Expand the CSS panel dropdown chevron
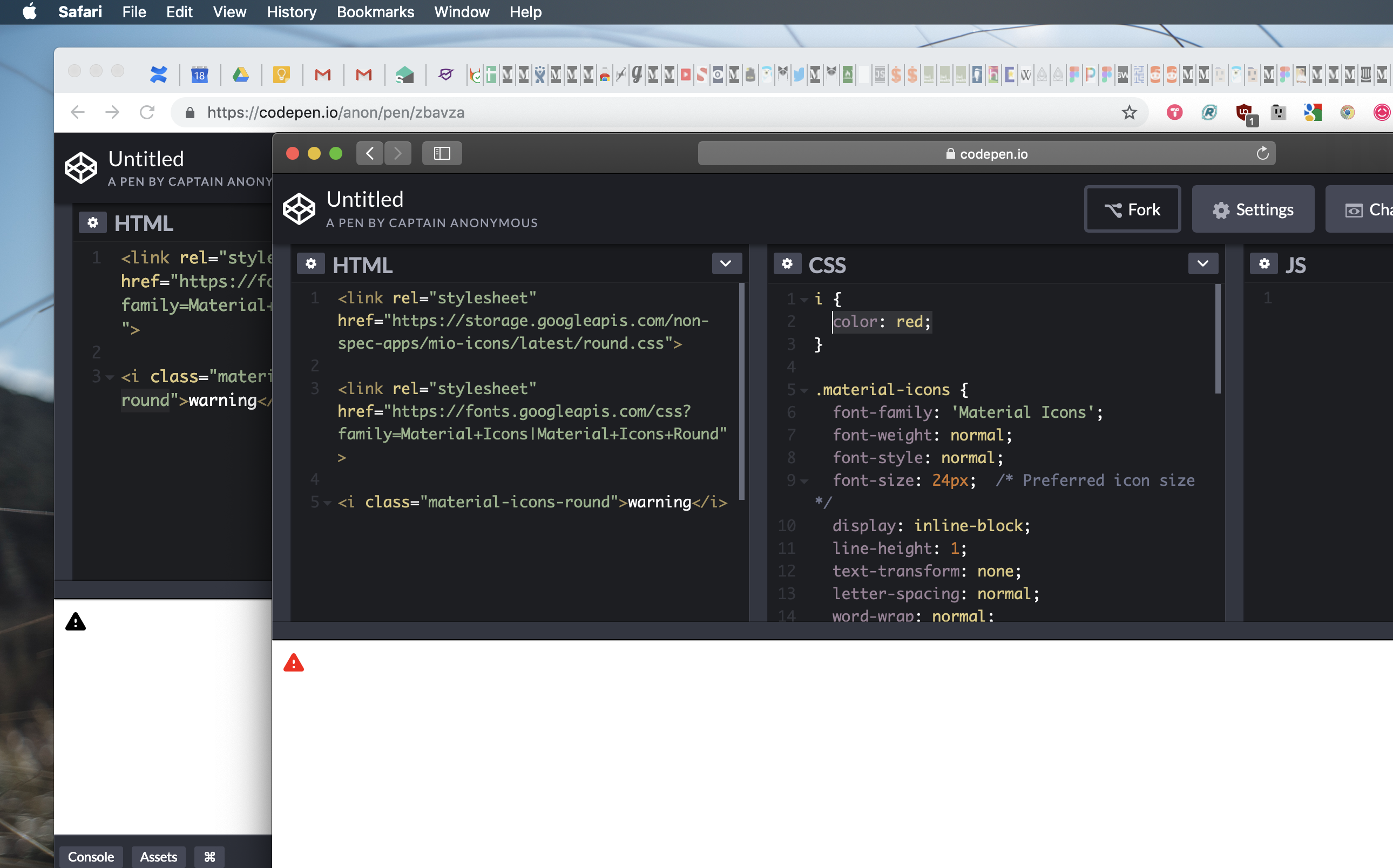Viewport: 1393px width, 868px height. (x=1202, y=264)
